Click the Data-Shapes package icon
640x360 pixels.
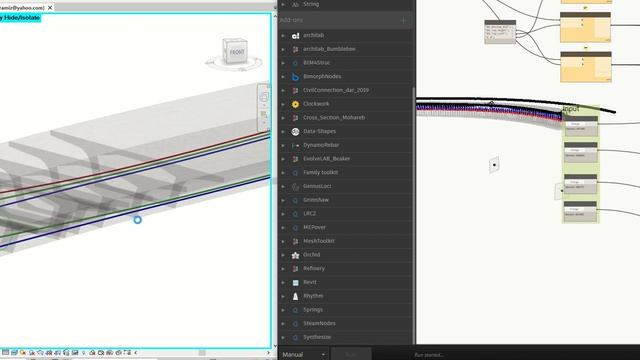[296, 131]
